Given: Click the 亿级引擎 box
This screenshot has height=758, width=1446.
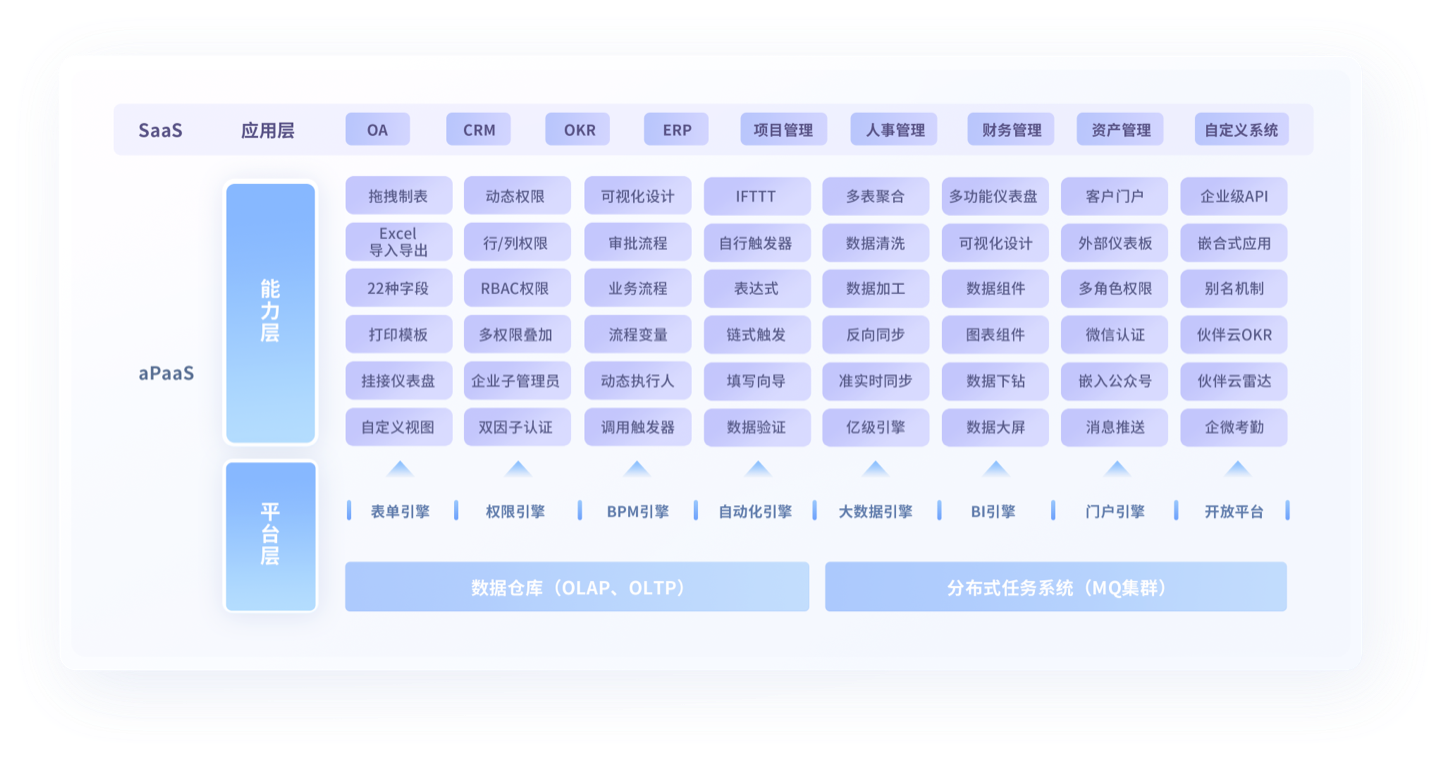Looking at the screenshot, I should point(875,427).
